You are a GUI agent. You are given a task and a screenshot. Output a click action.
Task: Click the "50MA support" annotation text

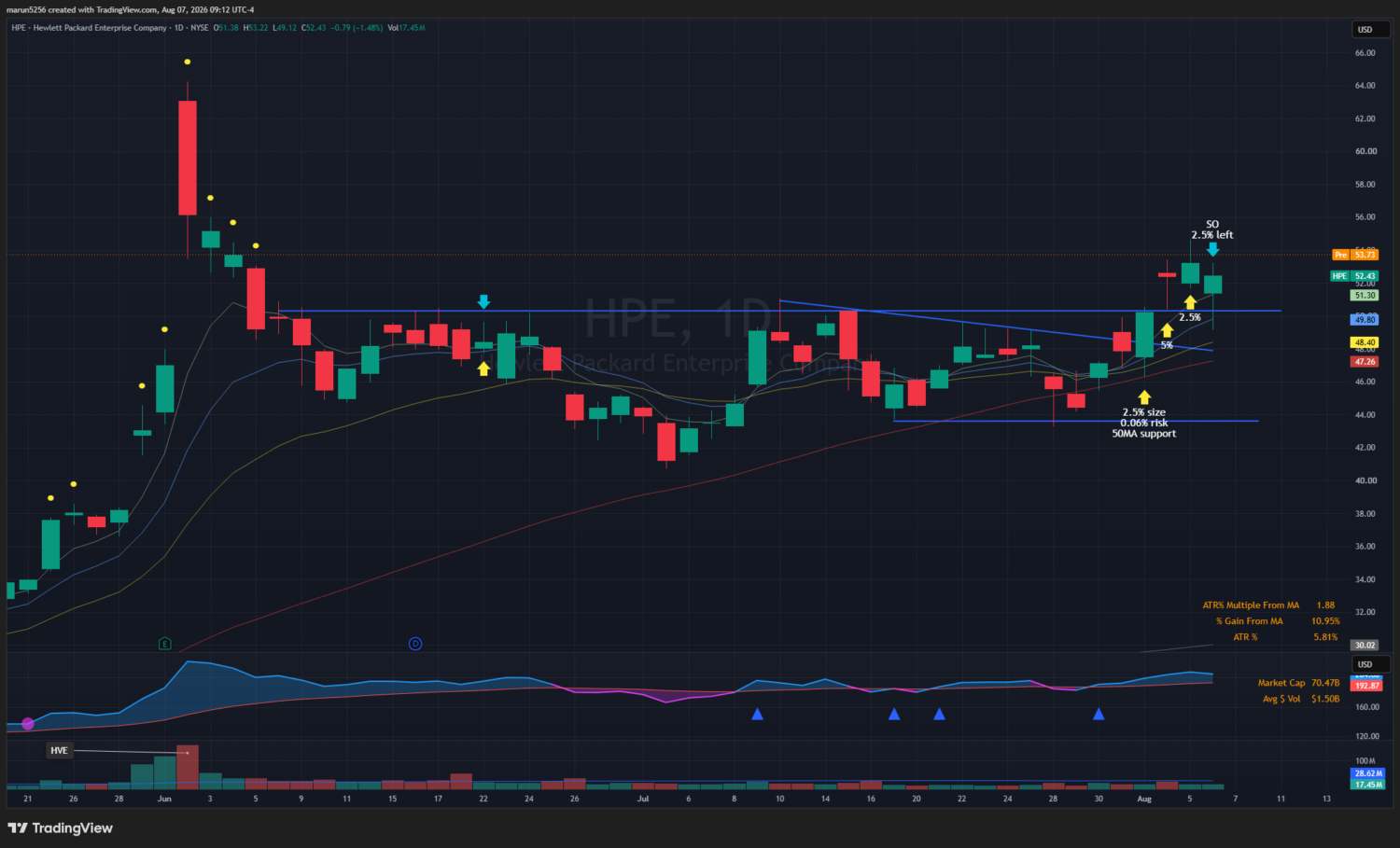tap(1144, 434)
